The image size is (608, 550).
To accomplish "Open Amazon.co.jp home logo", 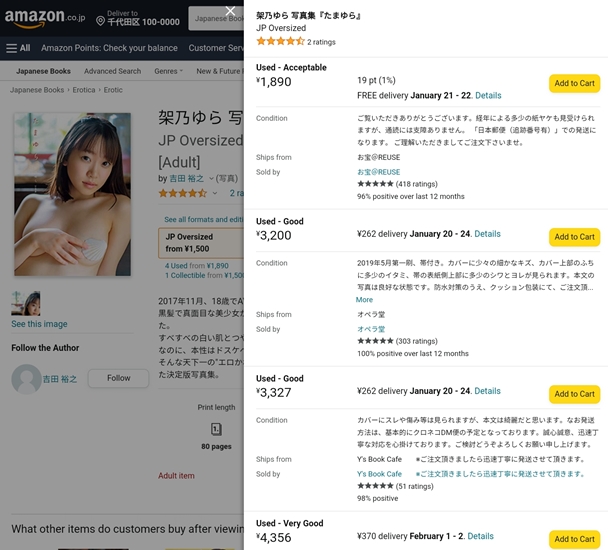I will 45,18.
